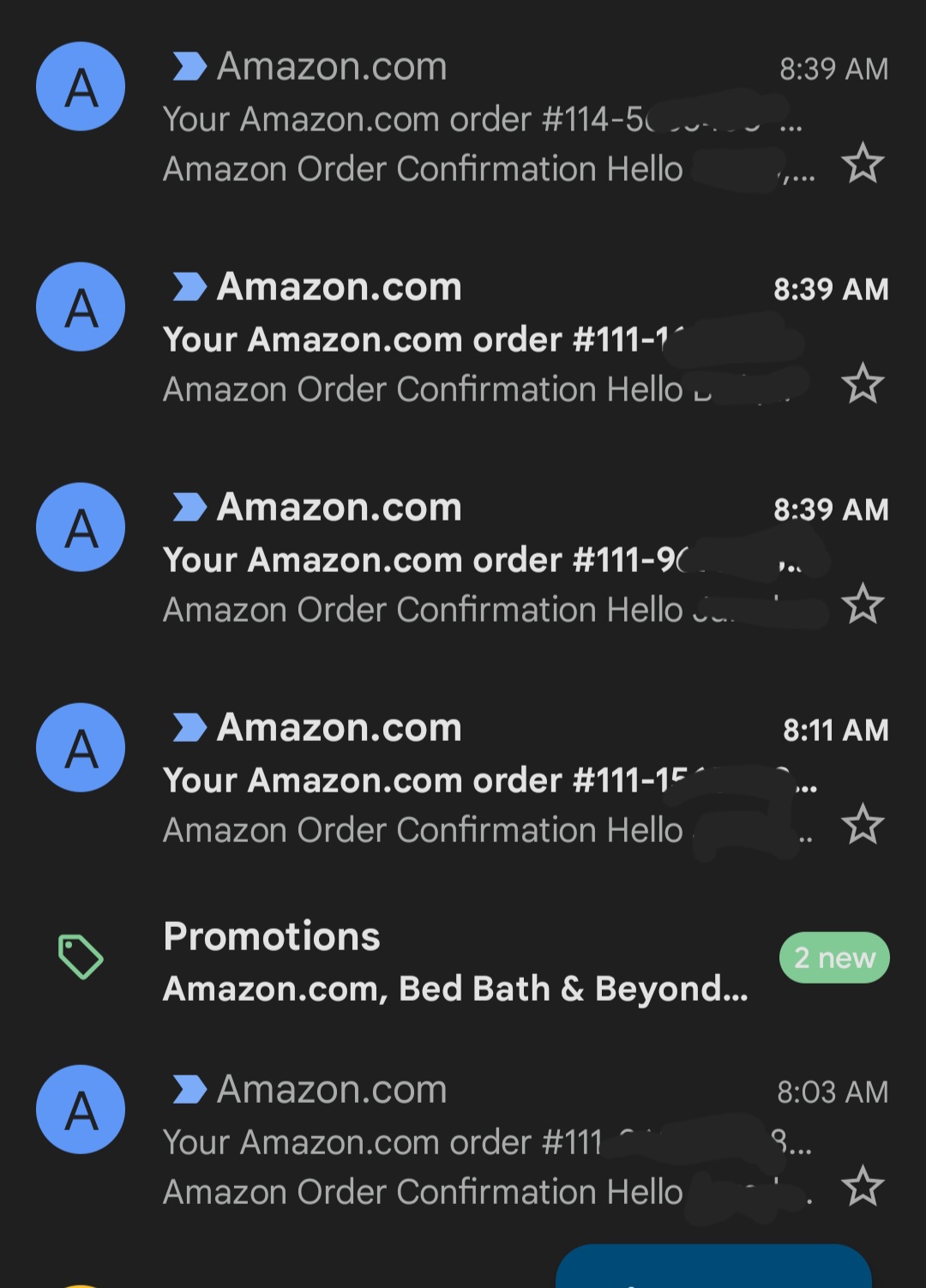Tap the avatar of the order #111-9 email
This screenshot has width=926, height=1288.
click(x=81, y=527)
